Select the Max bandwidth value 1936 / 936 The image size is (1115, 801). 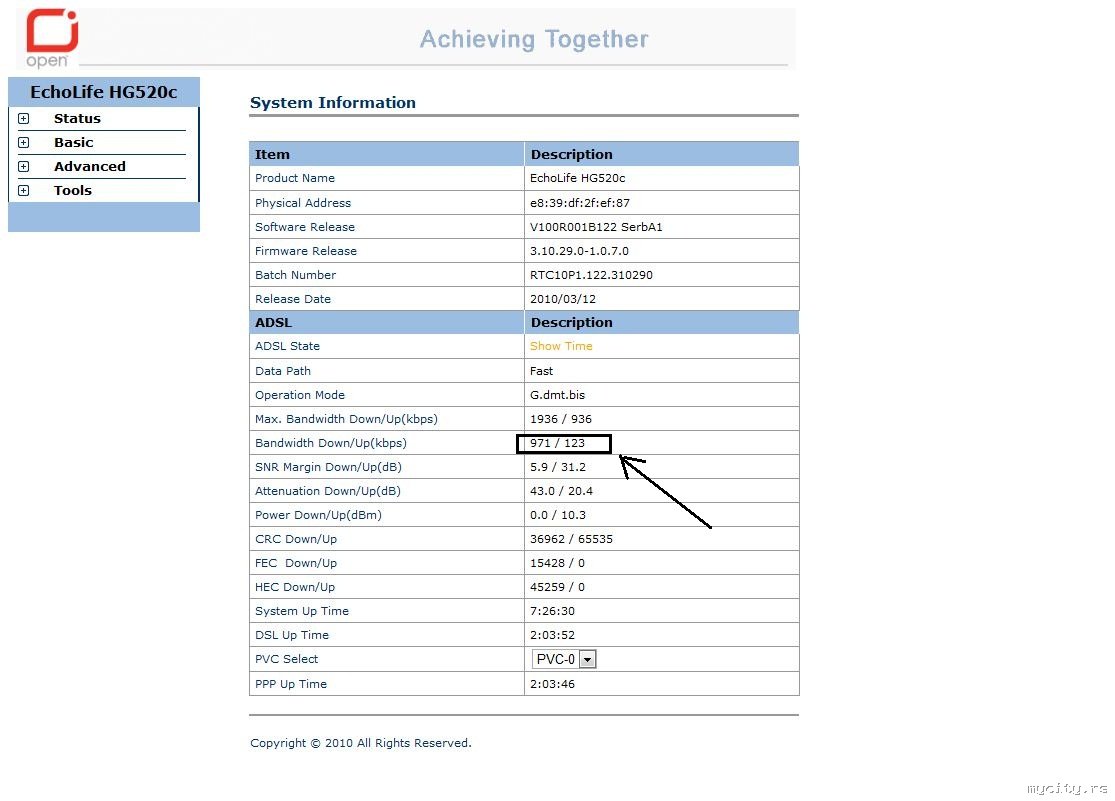click(x=560, y=419)
